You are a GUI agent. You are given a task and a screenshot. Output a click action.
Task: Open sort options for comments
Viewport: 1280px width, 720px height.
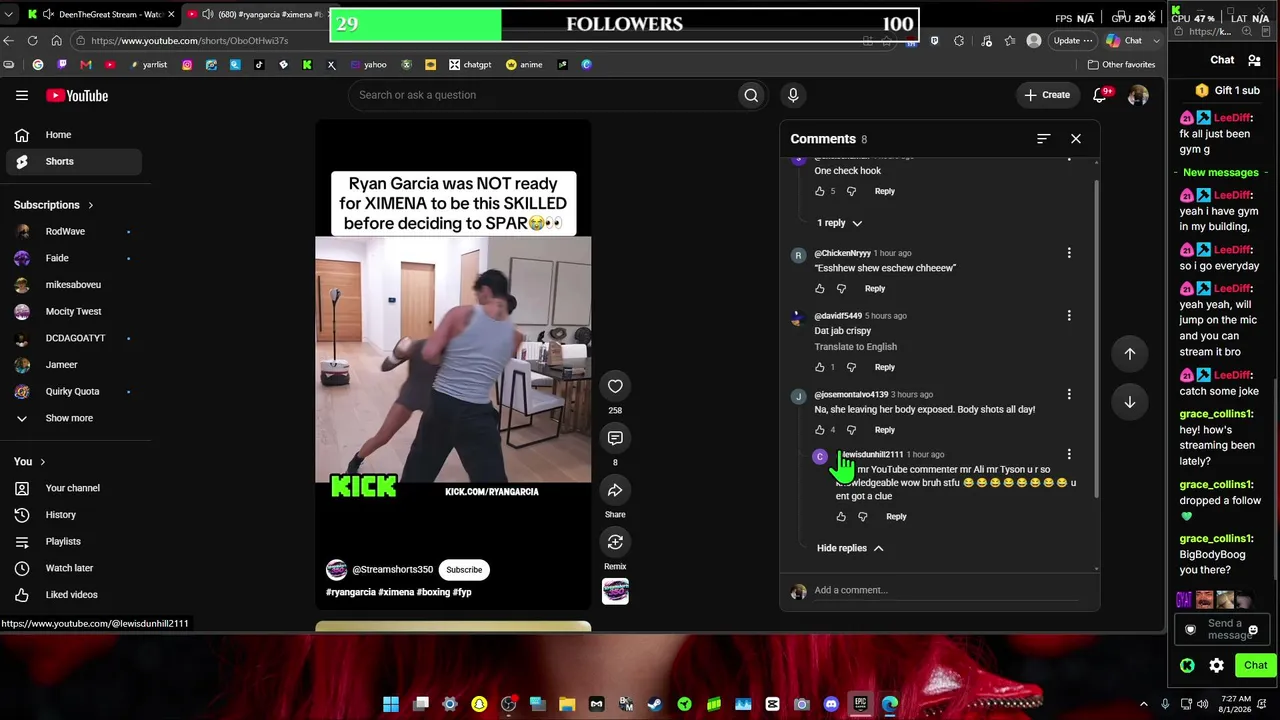tap(1043, 139)
